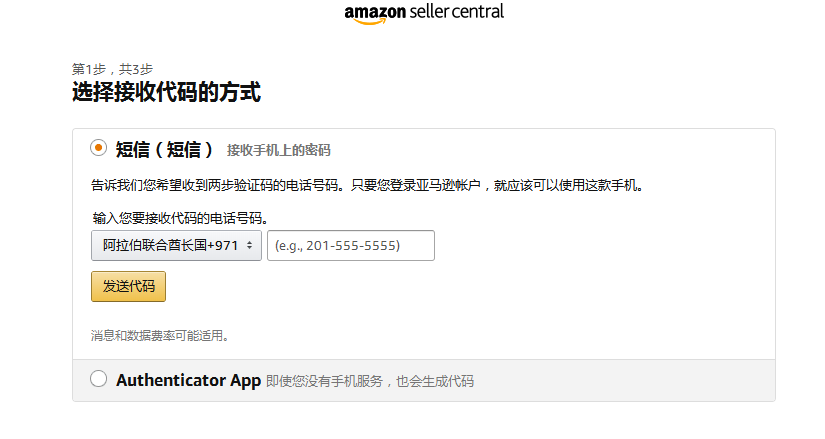Select the 短信 (SMS) radio button

98,148
